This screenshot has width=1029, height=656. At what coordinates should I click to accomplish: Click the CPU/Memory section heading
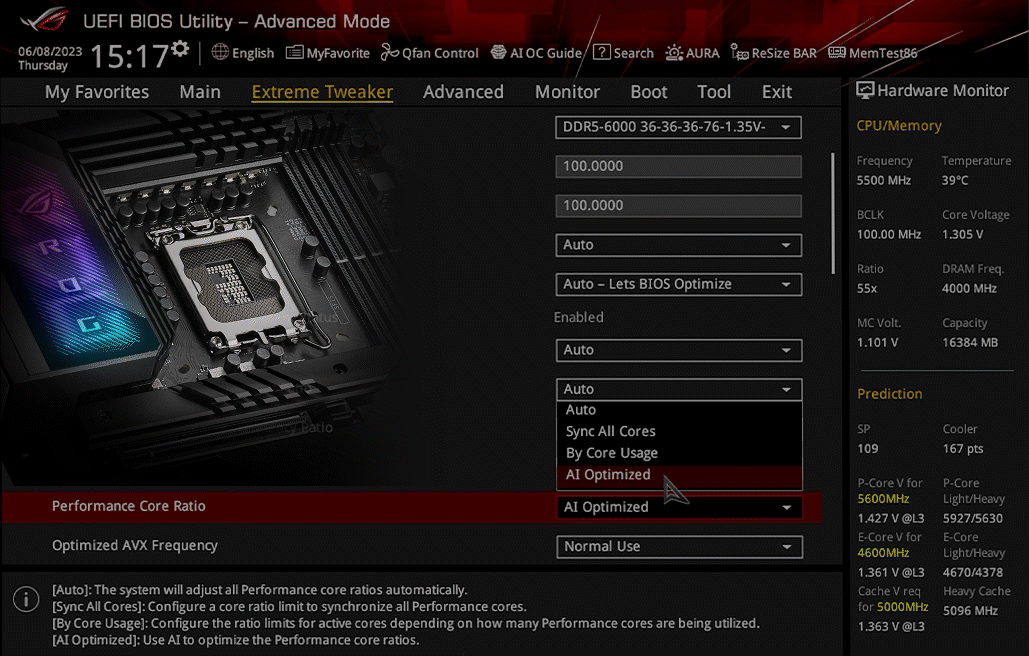pos(899,126)
